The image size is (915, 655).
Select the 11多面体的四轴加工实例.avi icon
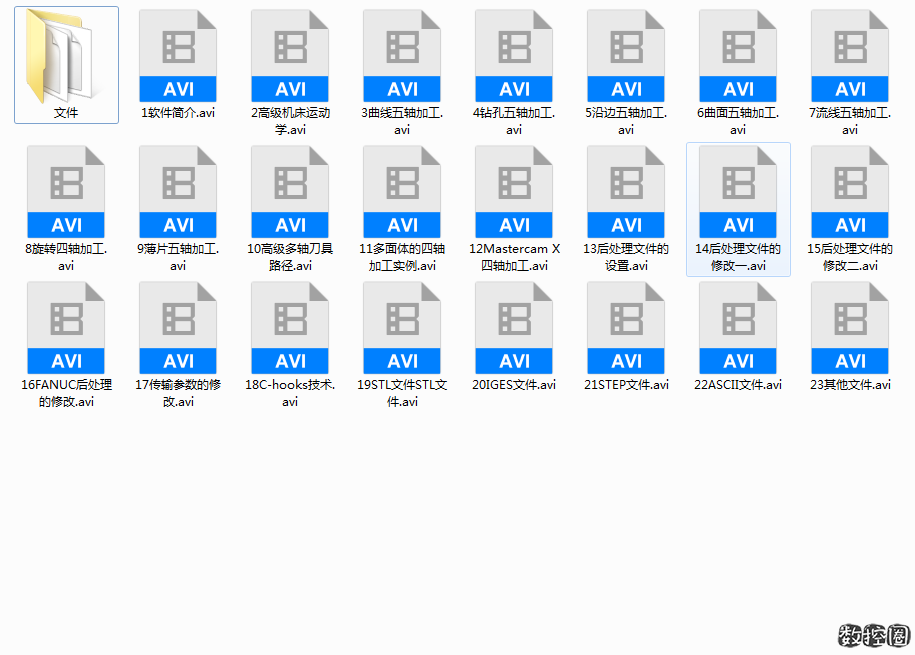pyautogui.click(x=402, y=192)
